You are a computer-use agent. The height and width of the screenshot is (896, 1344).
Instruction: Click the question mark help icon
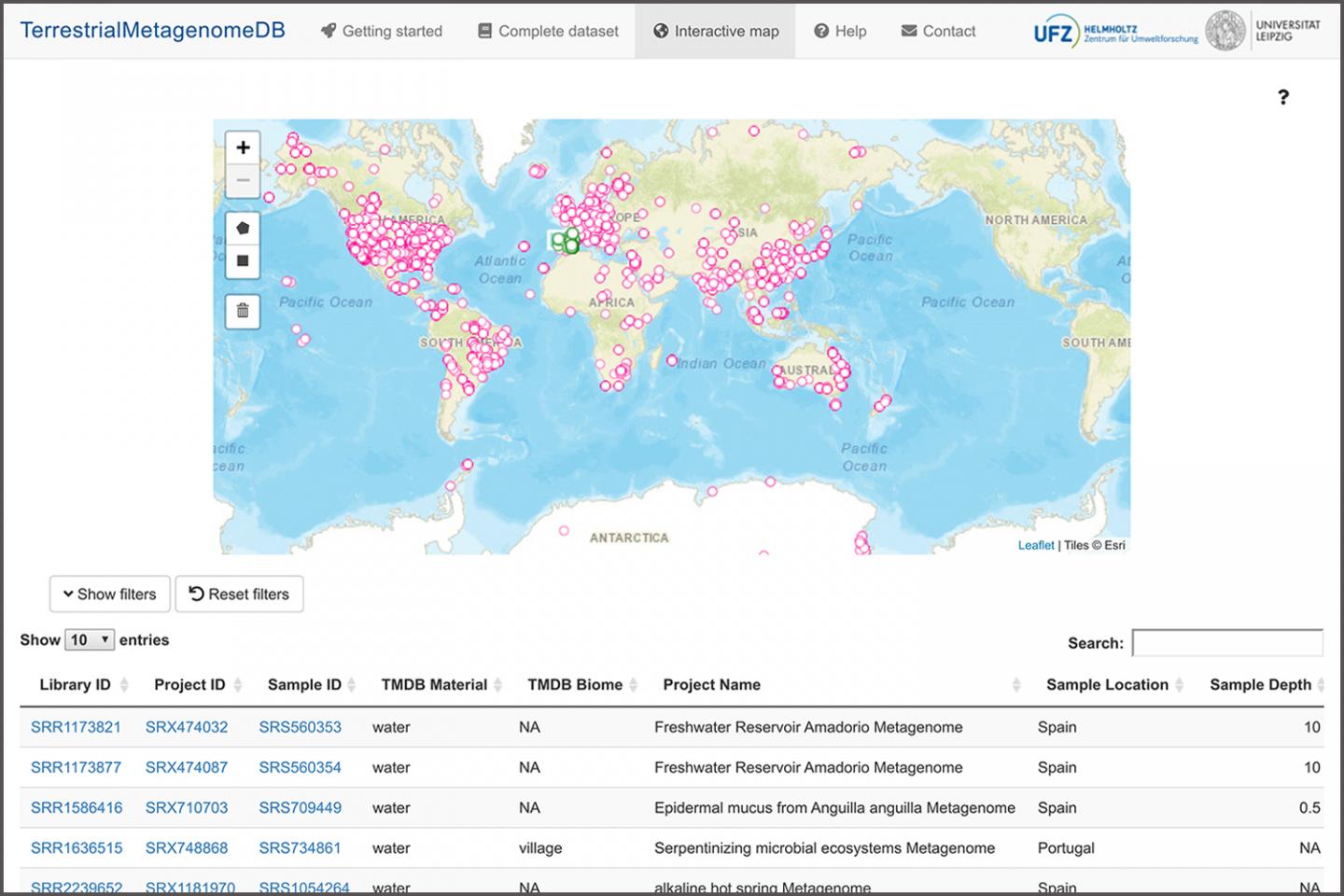[1283, 97]
